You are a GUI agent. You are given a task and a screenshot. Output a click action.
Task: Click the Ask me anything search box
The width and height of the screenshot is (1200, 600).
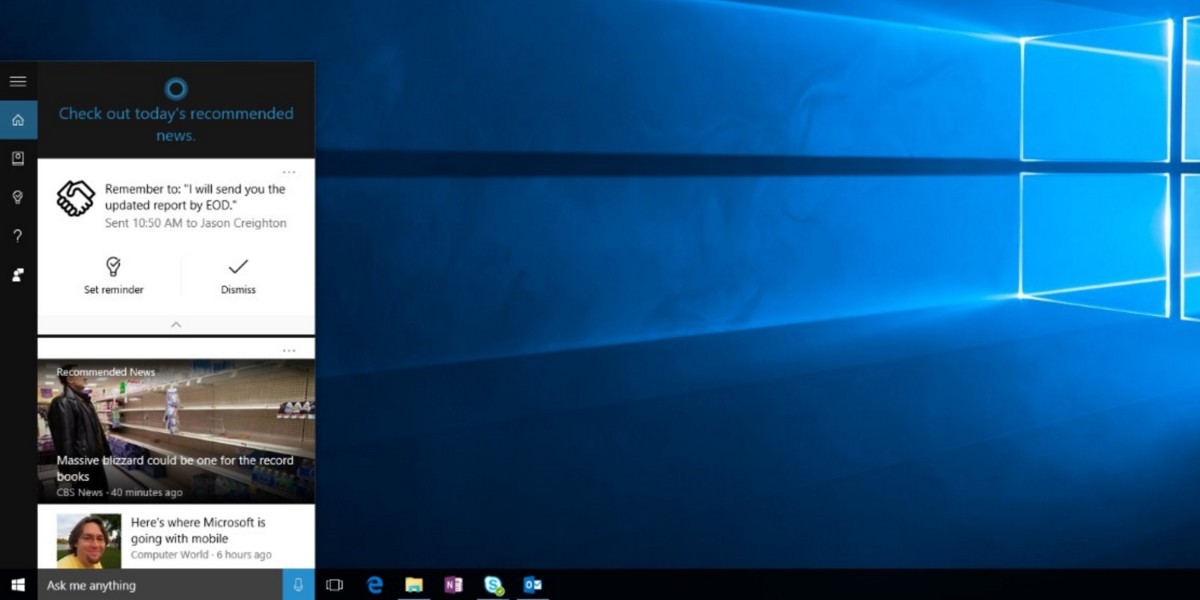[160, 585]
